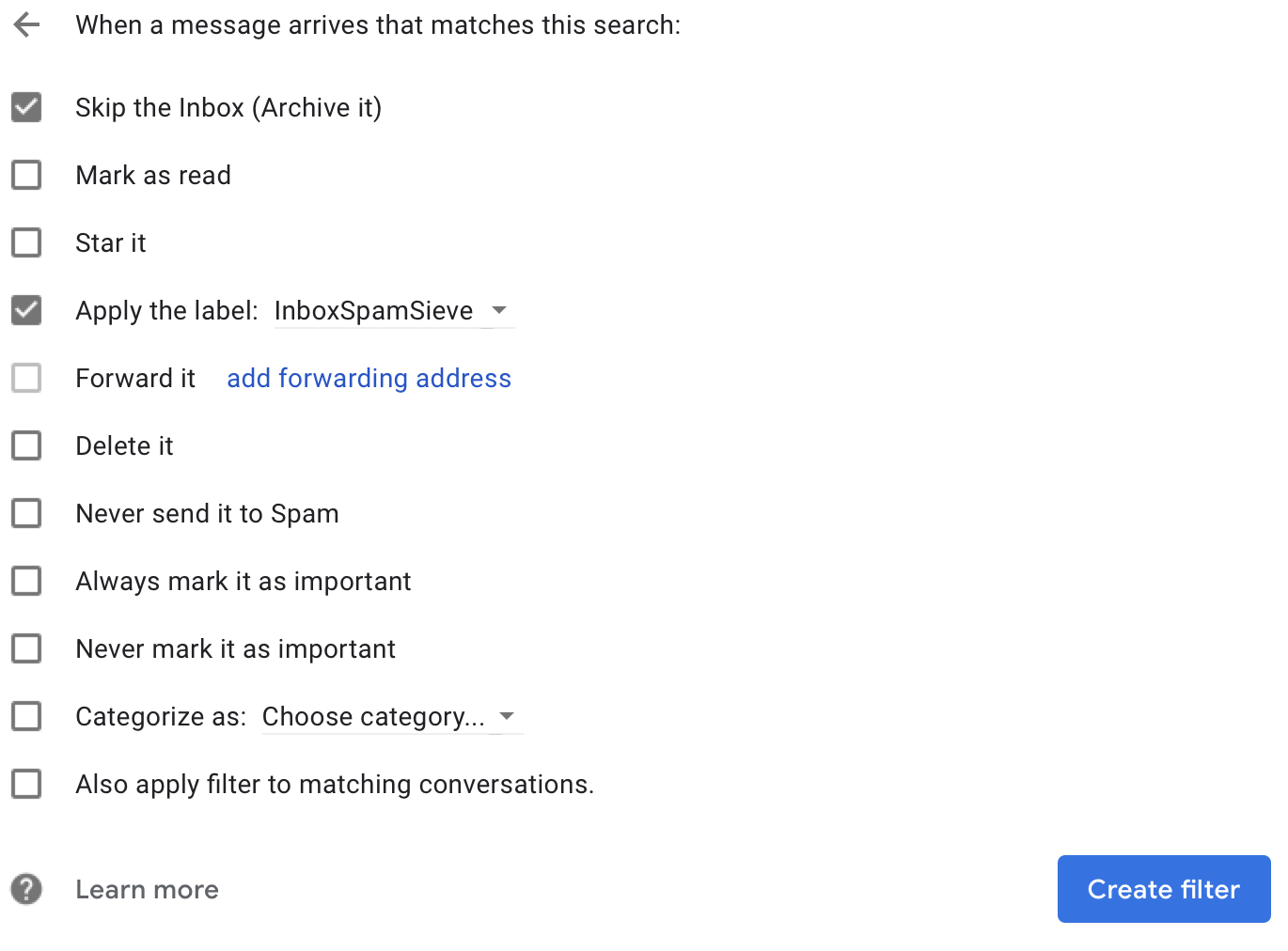Screen dimensions: 1288x951
Task: Click the help question mark icon
Action: [25, 889]
